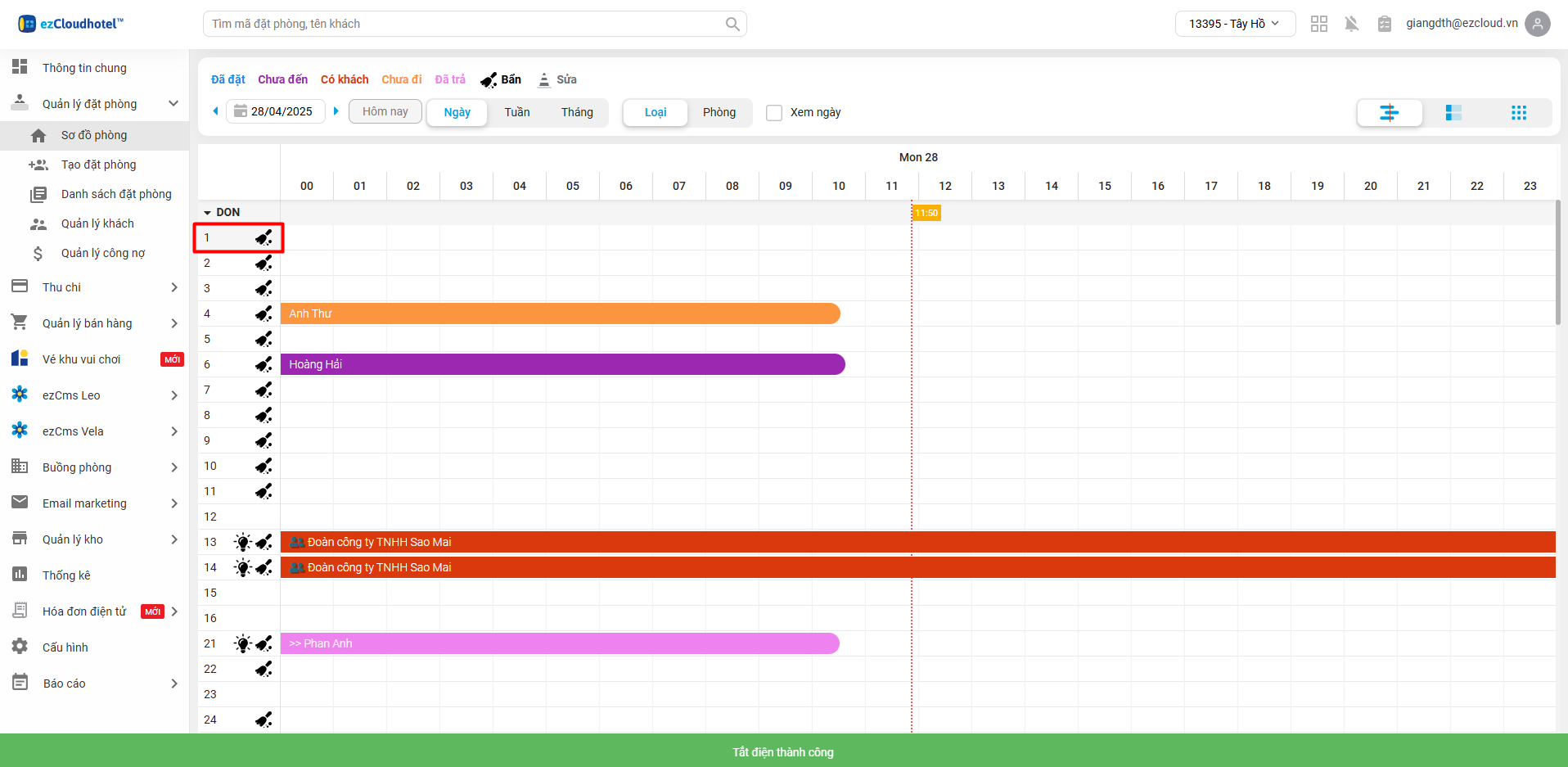Click the search magnifier icon
The image size is (1568, 767).
tap(732, 25)
